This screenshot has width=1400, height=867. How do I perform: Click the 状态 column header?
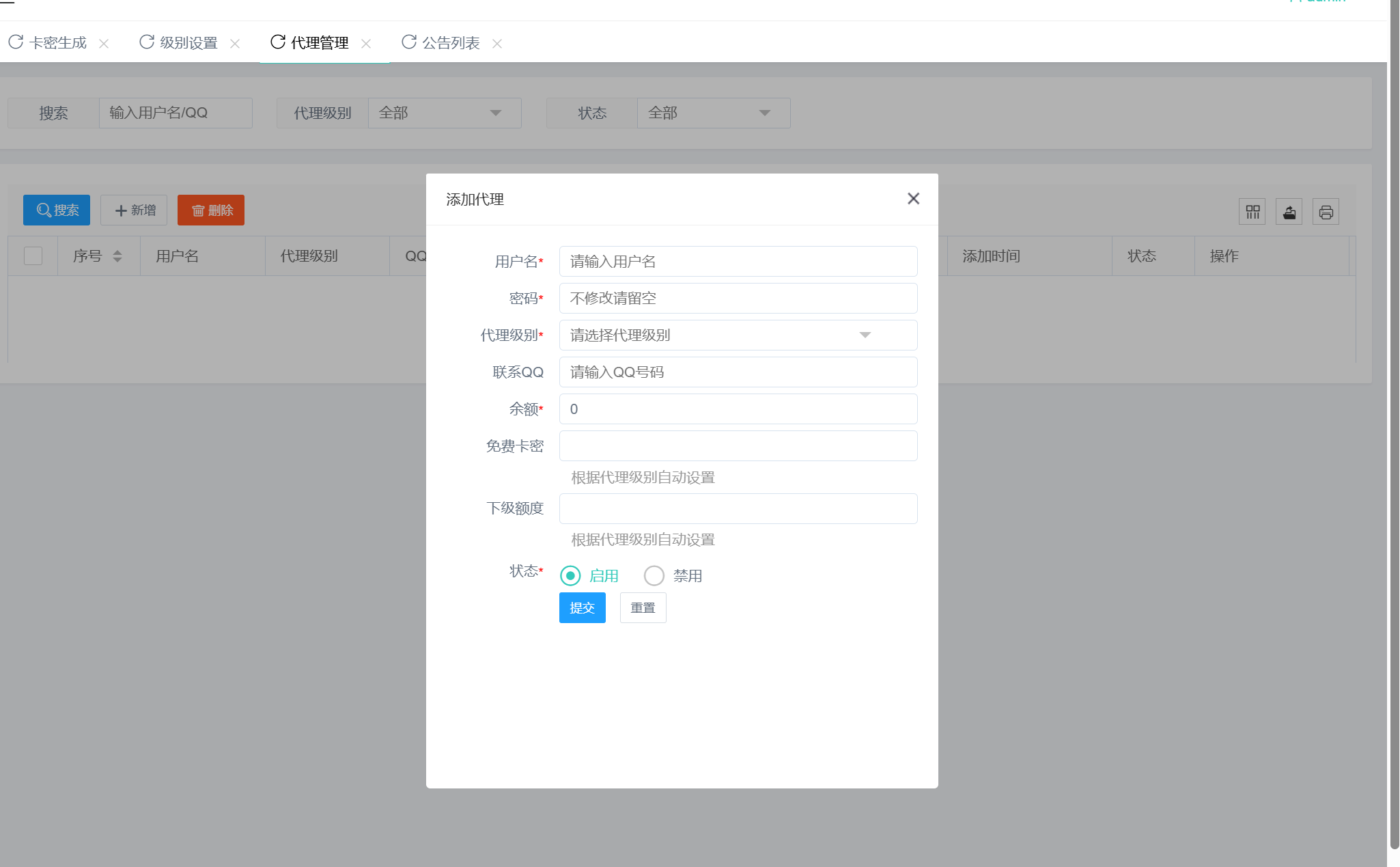[1153, 256]
